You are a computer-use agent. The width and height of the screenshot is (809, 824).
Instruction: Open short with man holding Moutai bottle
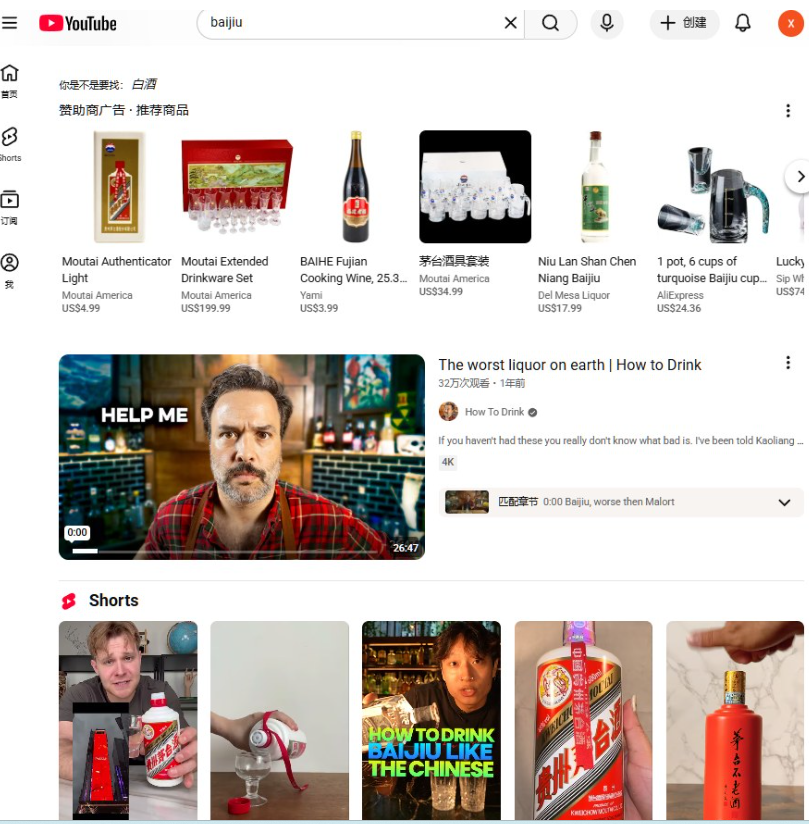(128, 720)
